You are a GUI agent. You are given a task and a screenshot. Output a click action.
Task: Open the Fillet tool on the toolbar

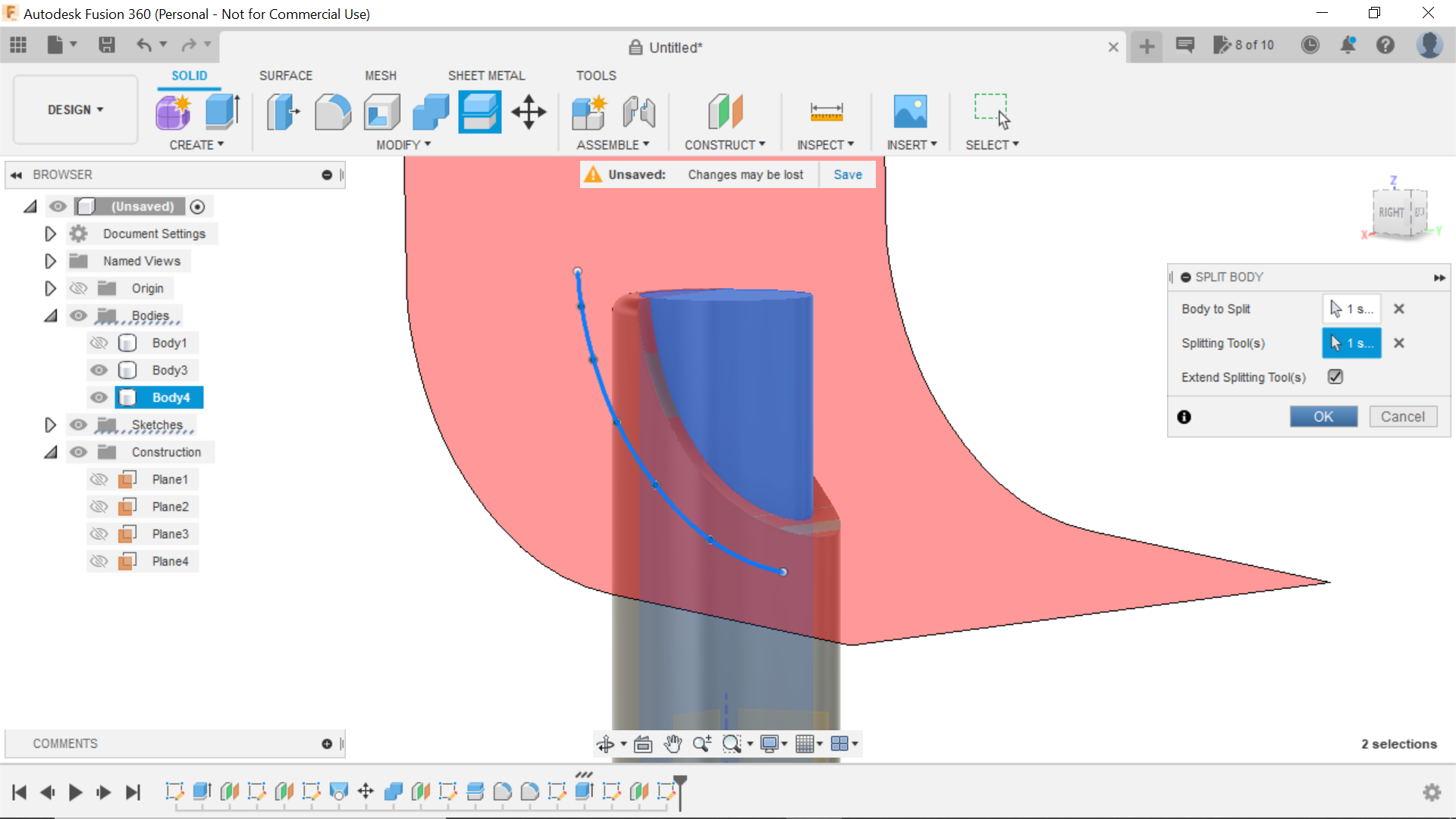pos(332,111)
